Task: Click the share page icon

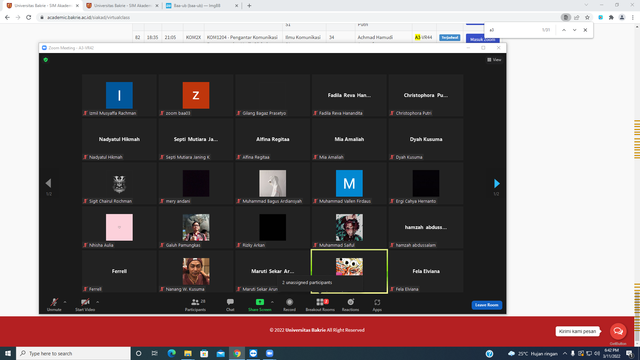Action: (x=576, y=18)
